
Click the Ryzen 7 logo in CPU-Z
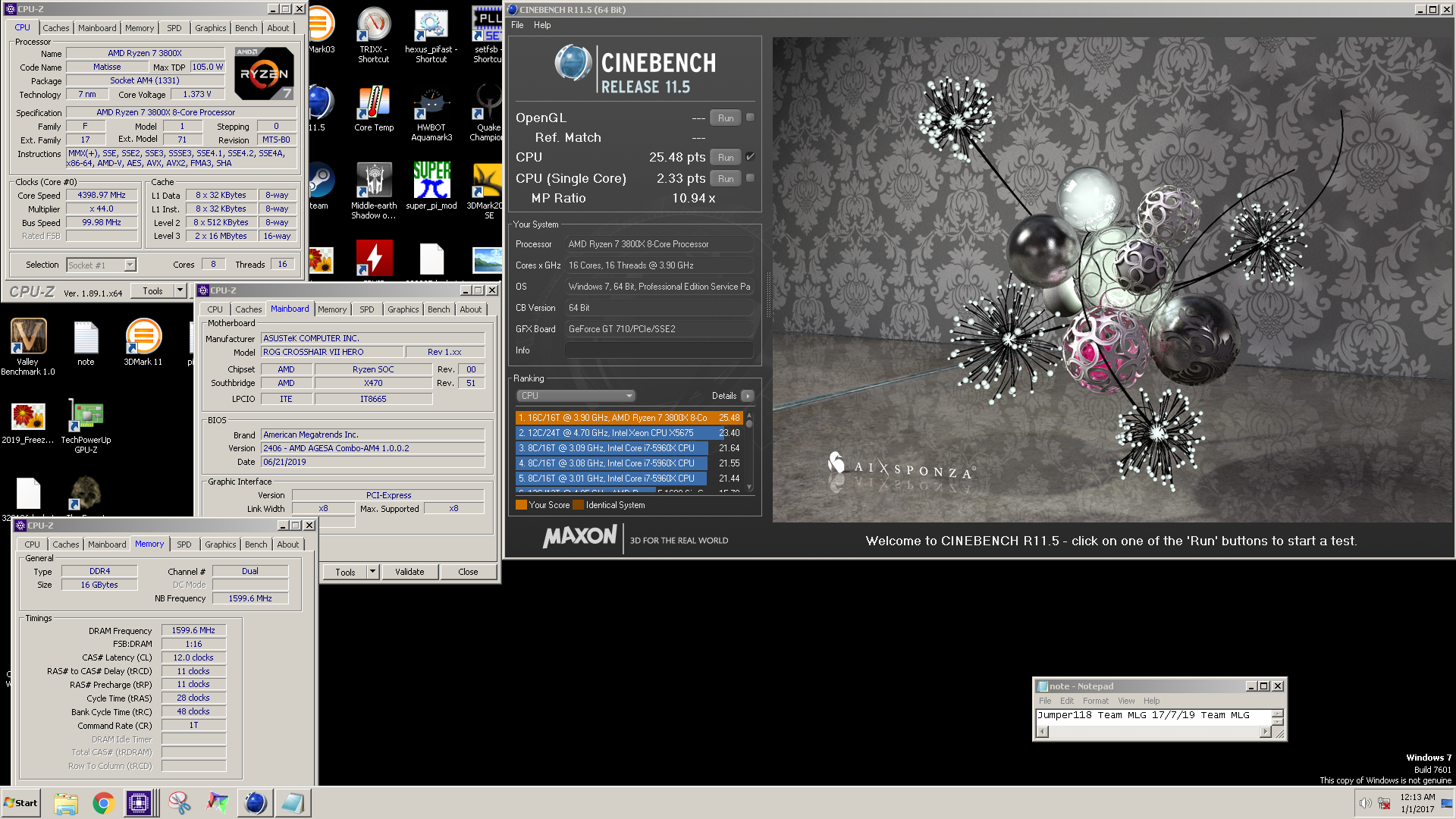(x=264, y=73)
